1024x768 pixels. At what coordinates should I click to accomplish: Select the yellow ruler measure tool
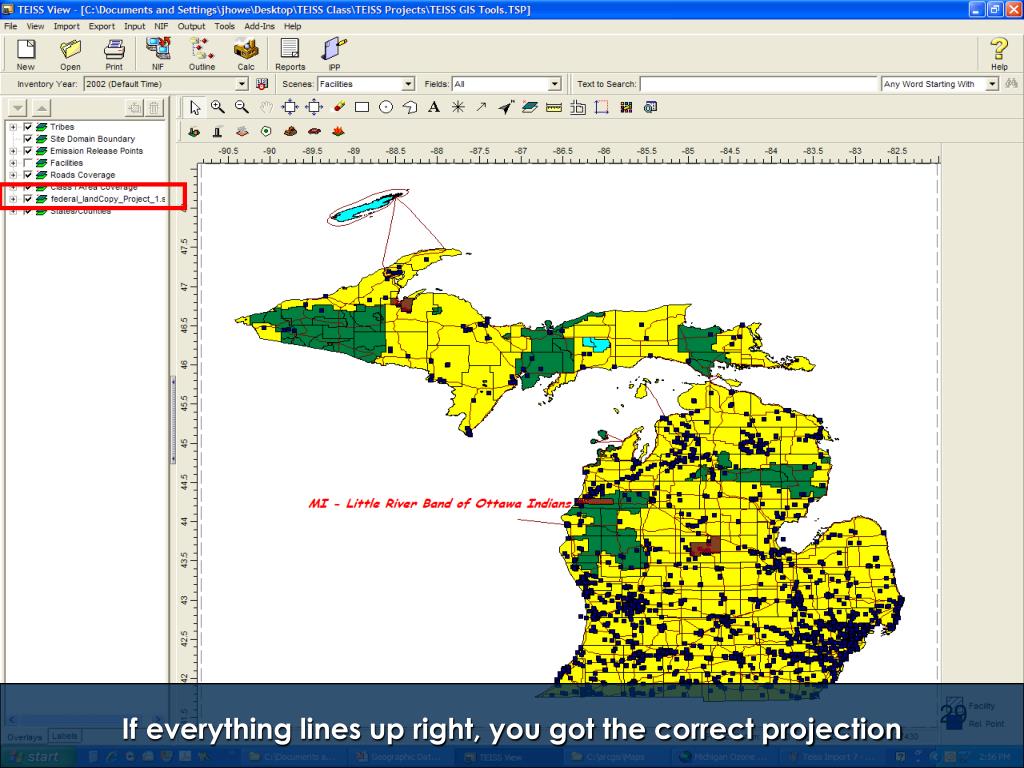[554, 107]
